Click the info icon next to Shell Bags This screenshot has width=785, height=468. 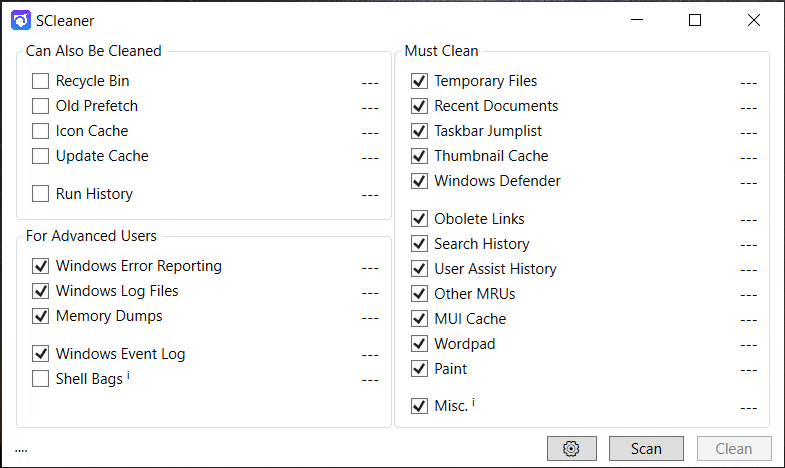(x=130, y=376)
